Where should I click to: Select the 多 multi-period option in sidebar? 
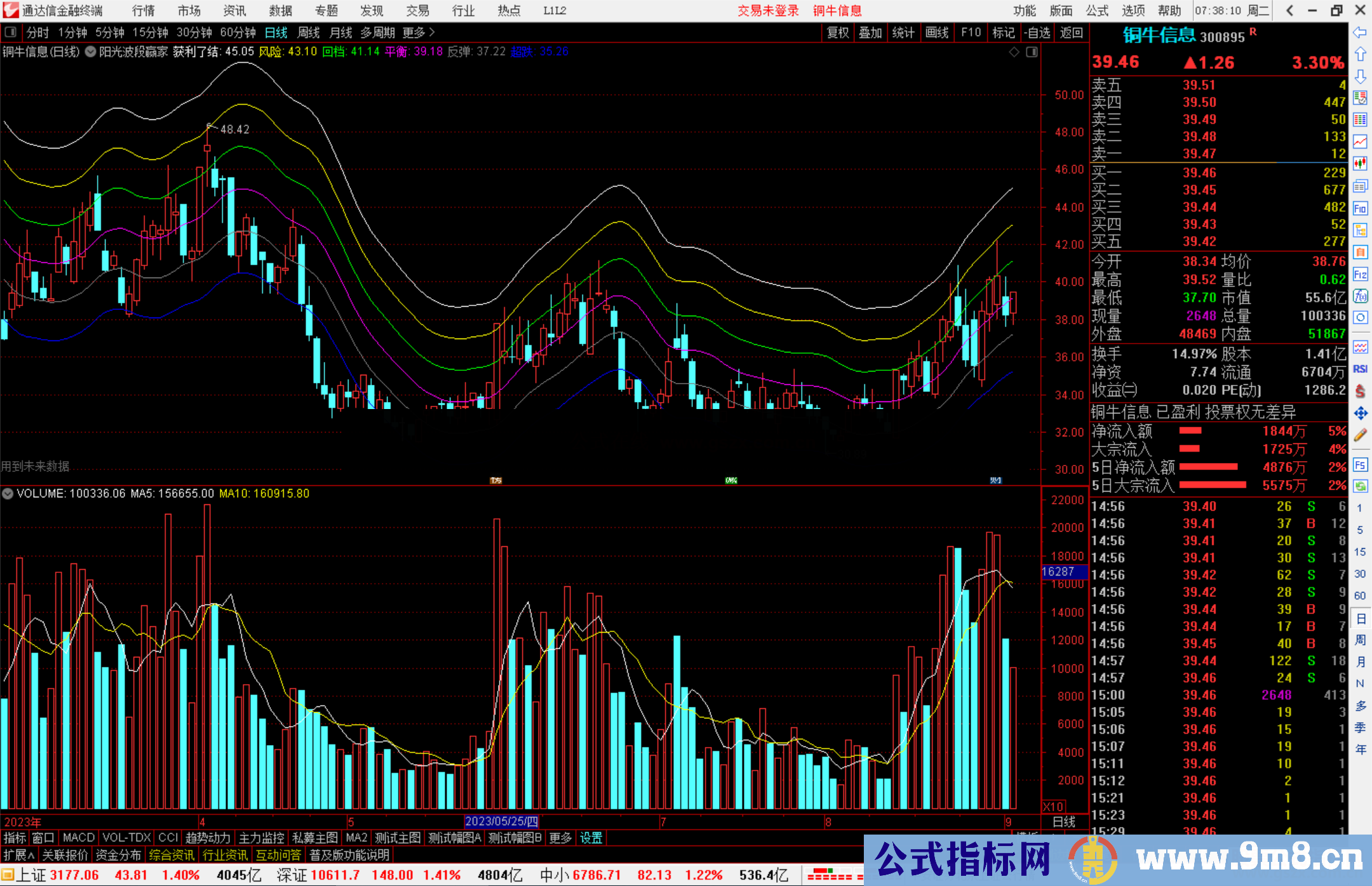pyautogui.click(x=1360, y=706)
